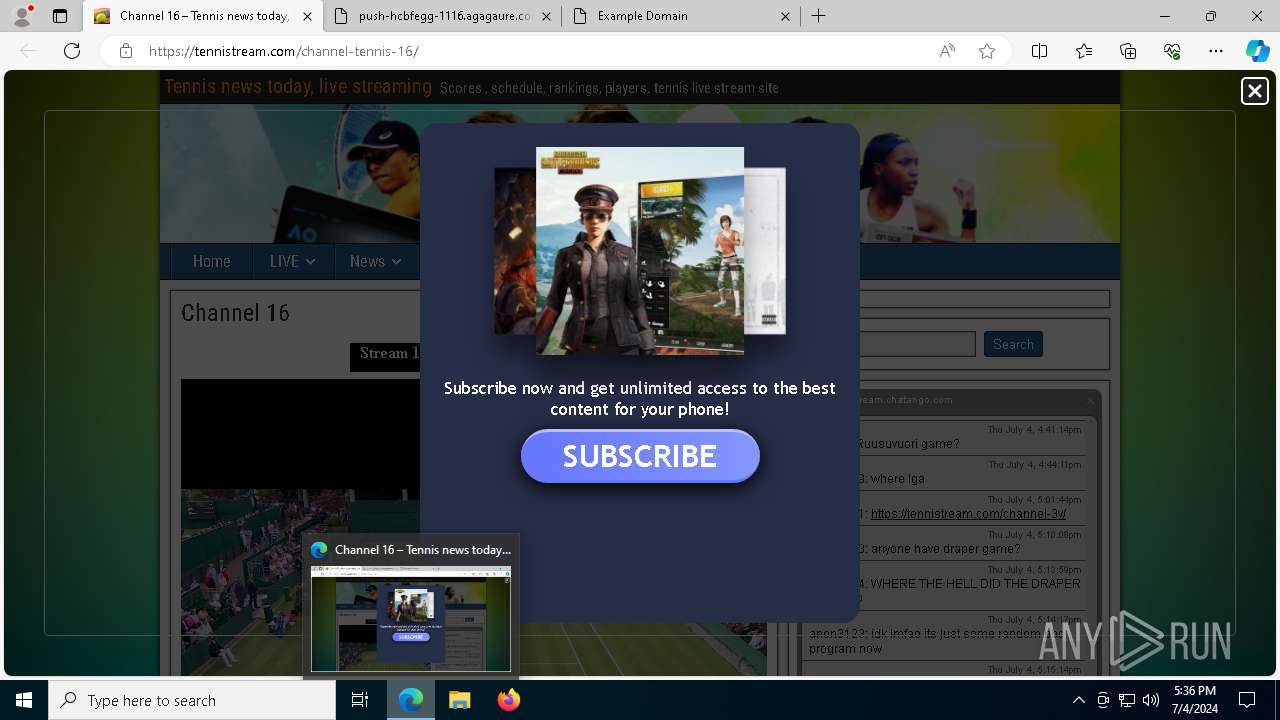Launch Firefox from the taskbar

point(508,700)
